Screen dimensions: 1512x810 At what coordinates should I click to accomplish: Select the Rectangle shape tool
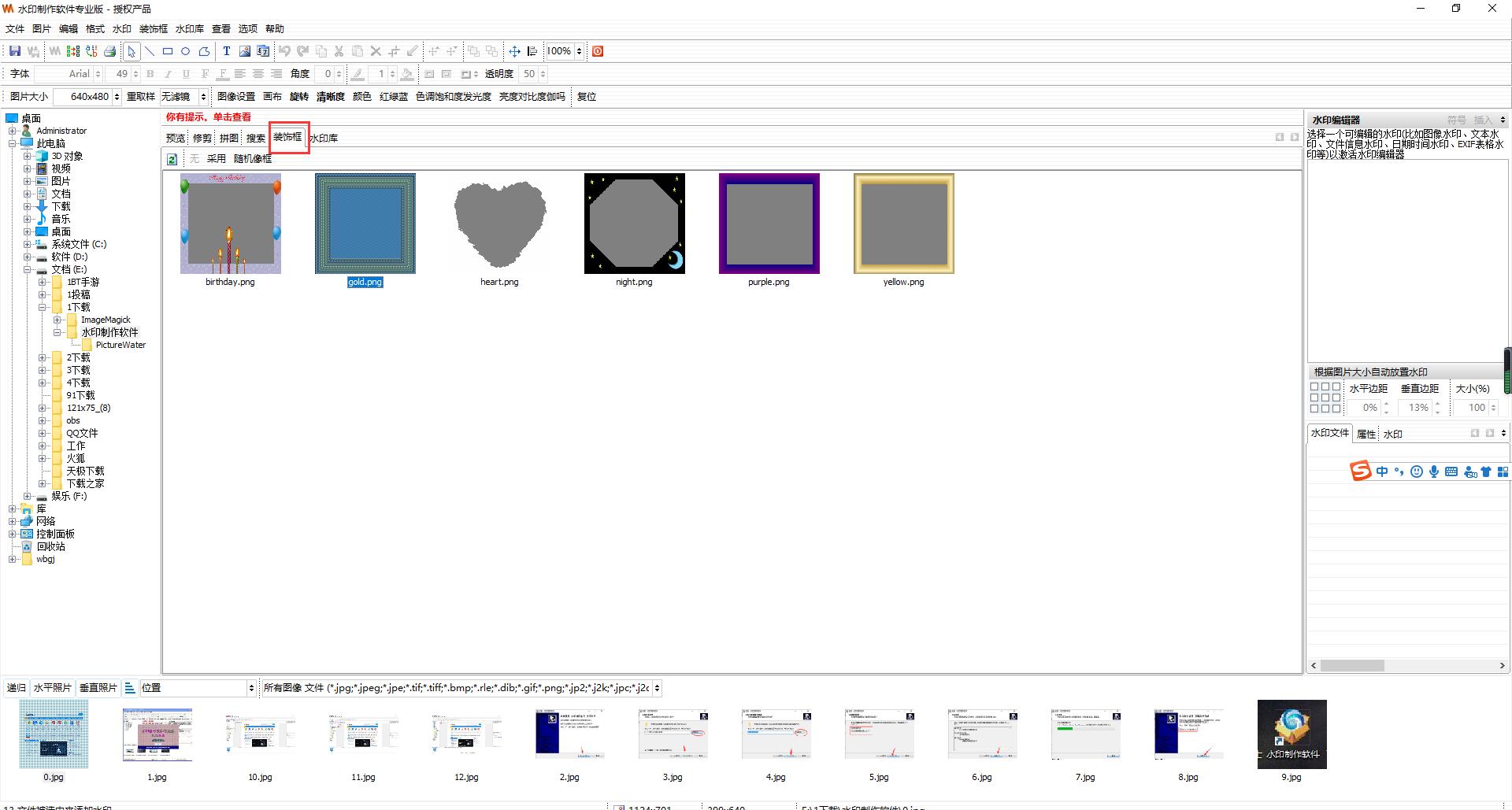point(168,51)
